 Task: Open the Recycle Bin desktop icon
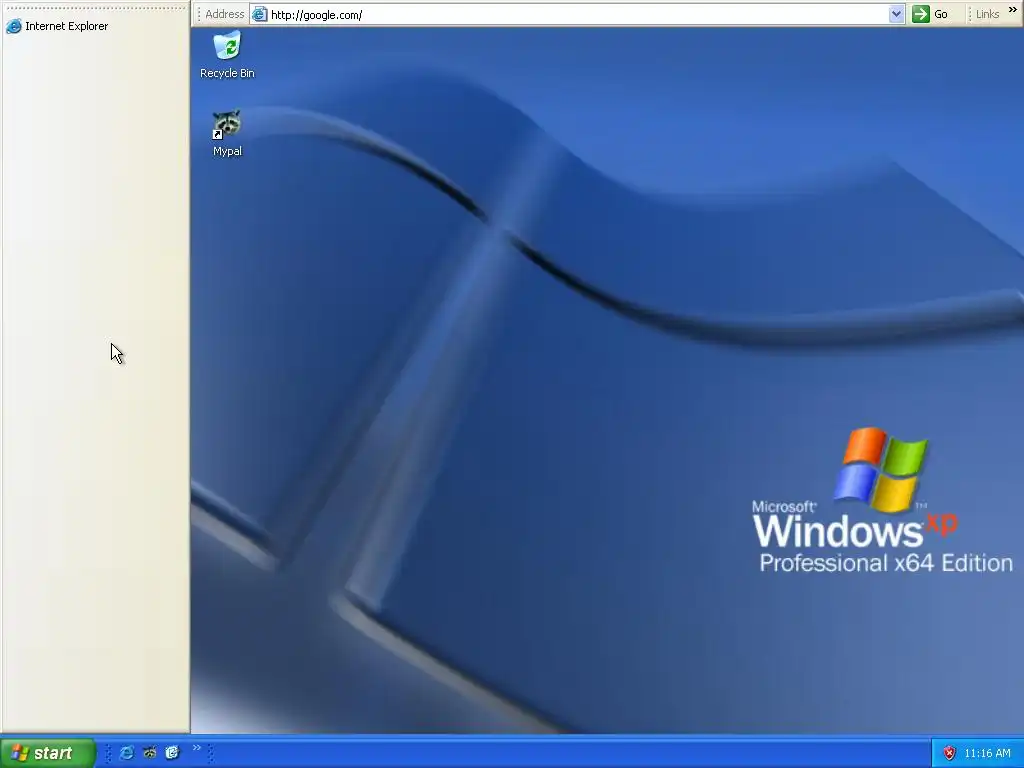pyautogui.click(x=227, y=54)
